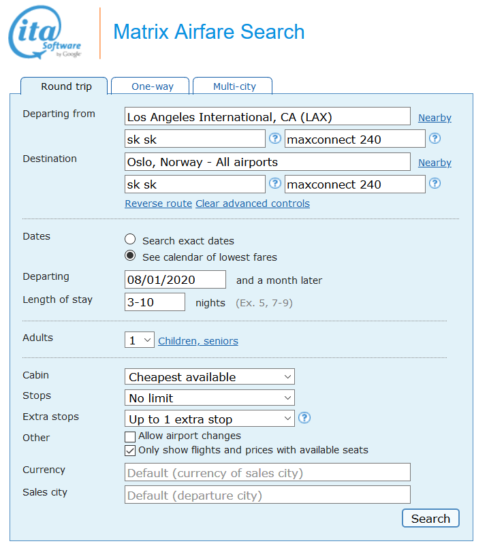Click Clear advanced controls link
The image size is (489, 550).
pyautogui.click(x=253, y=203)
